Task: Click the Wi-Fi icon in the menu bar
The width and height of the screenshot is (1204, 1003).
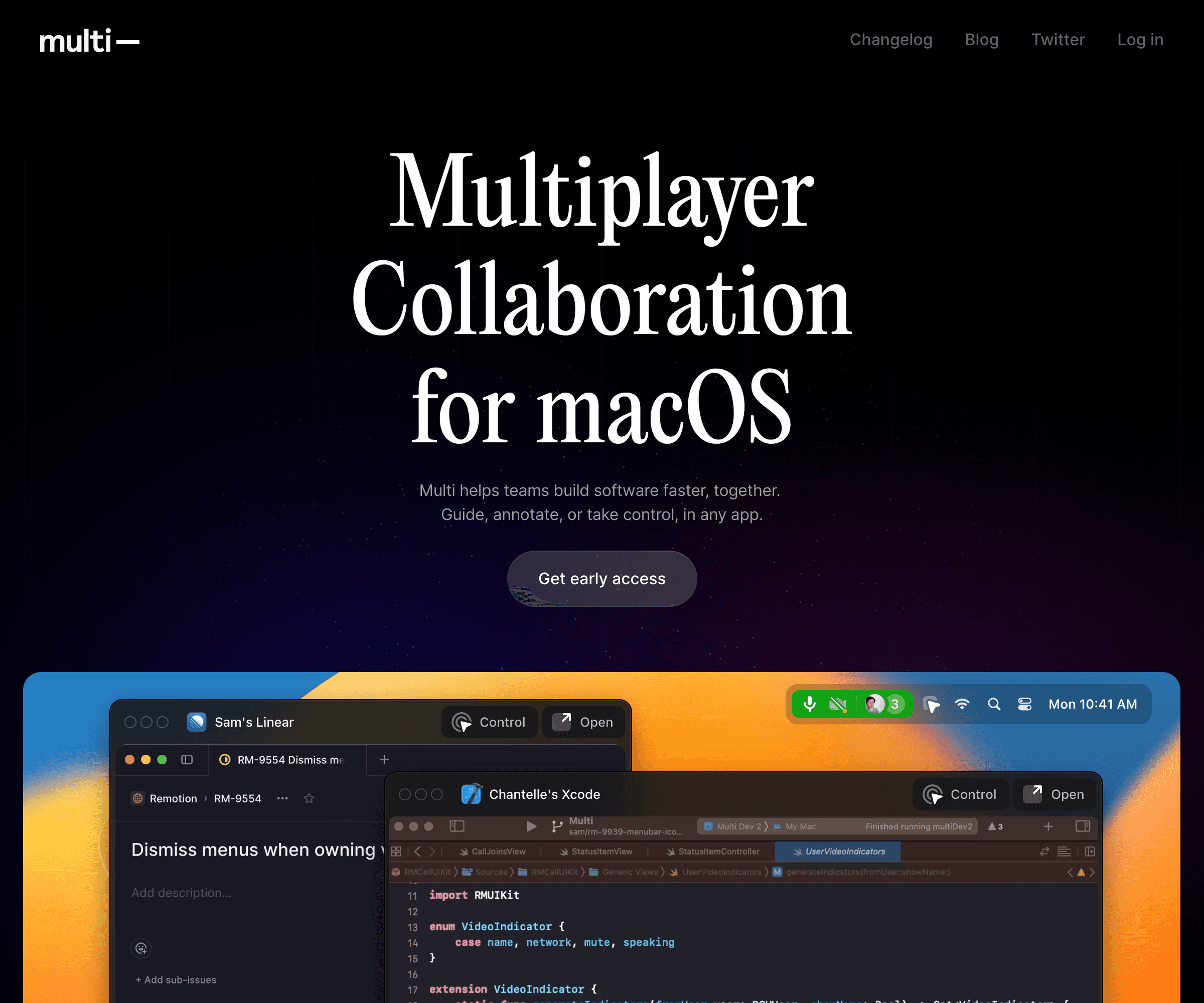Action: tap(962, 704)
